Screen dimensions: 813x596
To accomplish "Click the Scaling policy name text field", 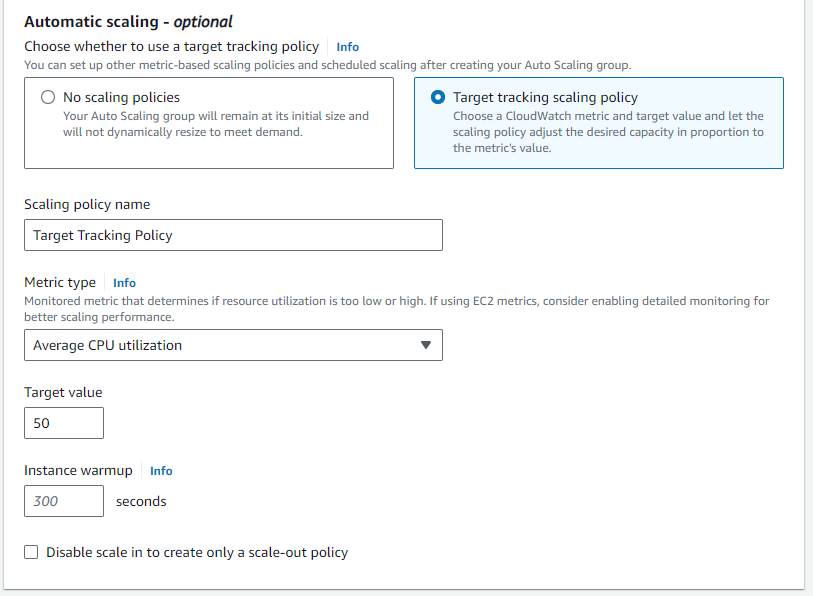I will (x=232, y=235).
